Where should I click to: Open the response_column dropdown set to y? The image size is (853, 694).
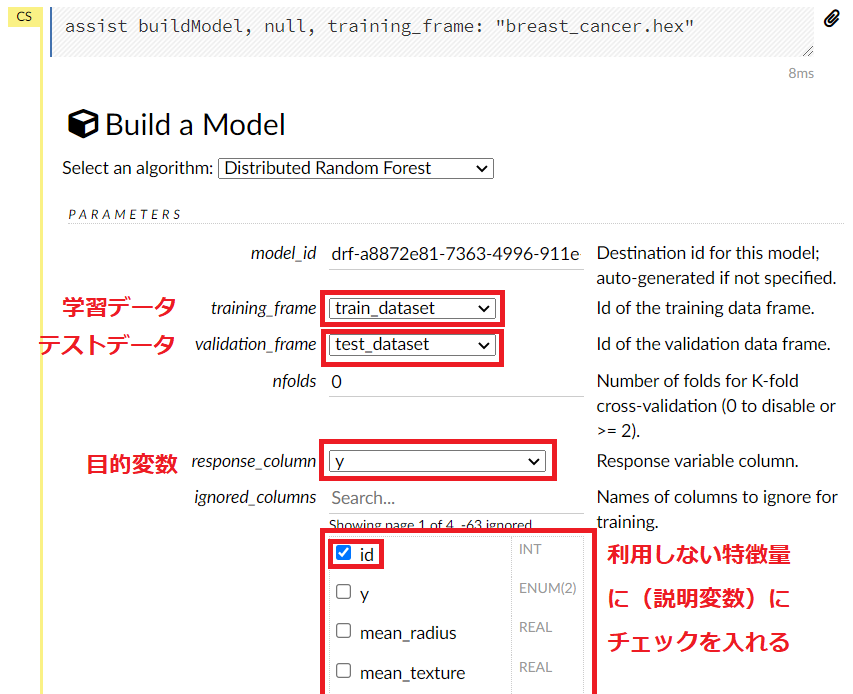click(x=438, y=461)
